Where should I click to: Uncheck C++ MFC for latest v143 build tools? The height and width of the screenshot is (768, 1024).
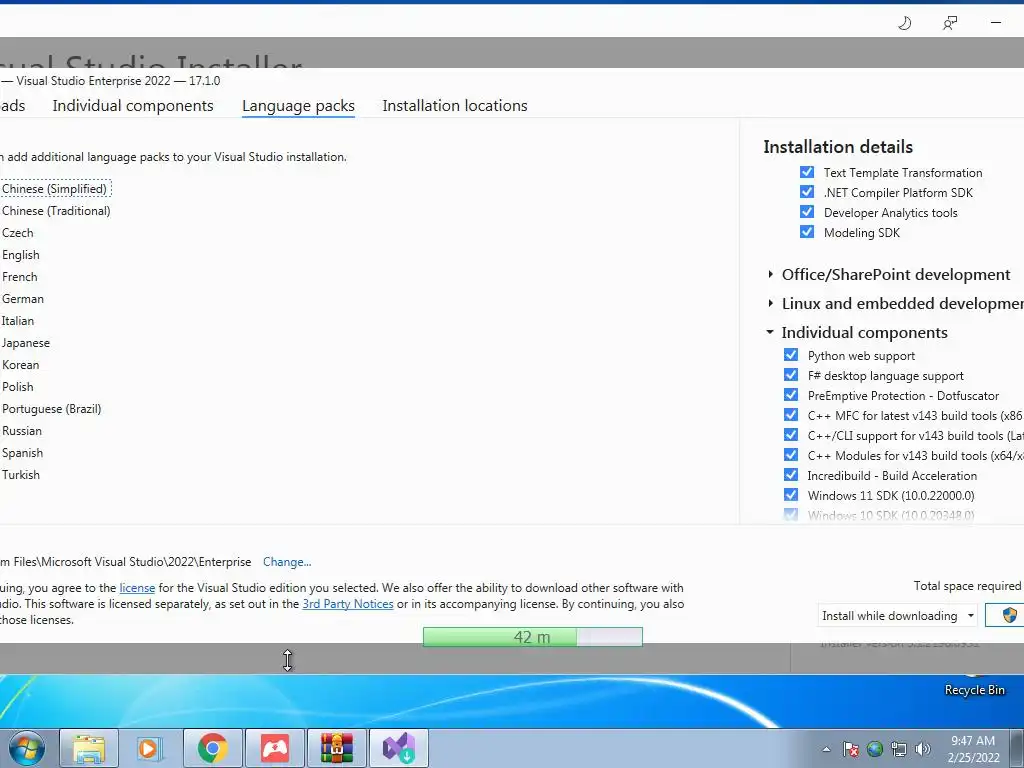791,415
